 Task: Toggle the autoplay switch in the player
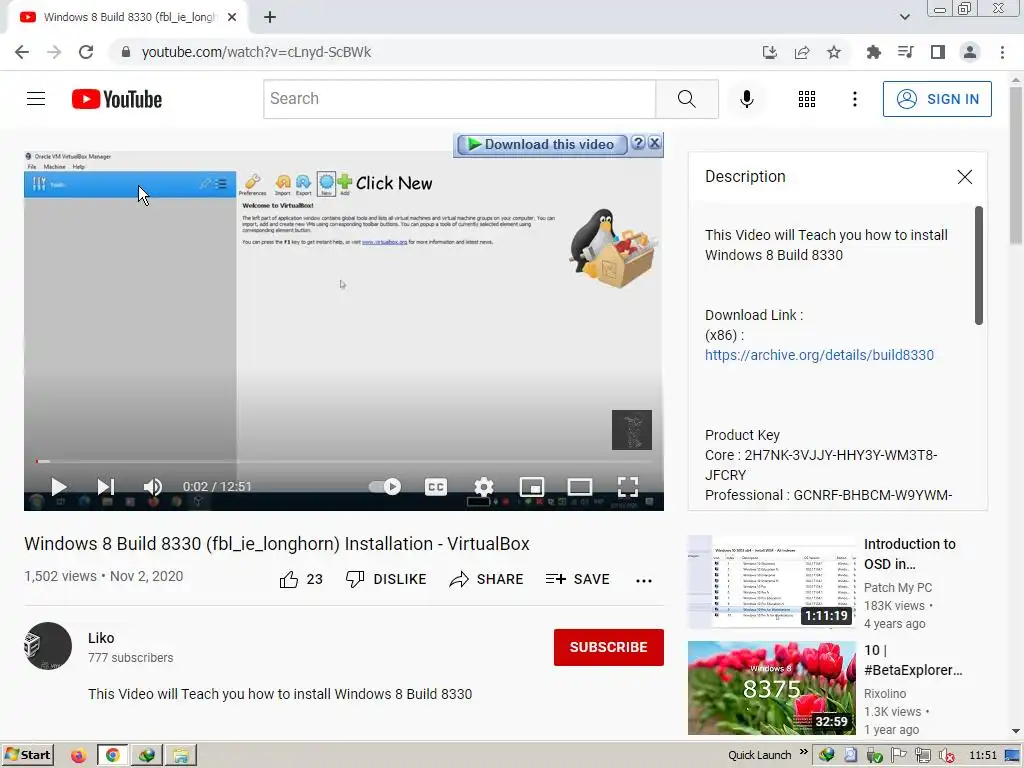coord(385,487)
